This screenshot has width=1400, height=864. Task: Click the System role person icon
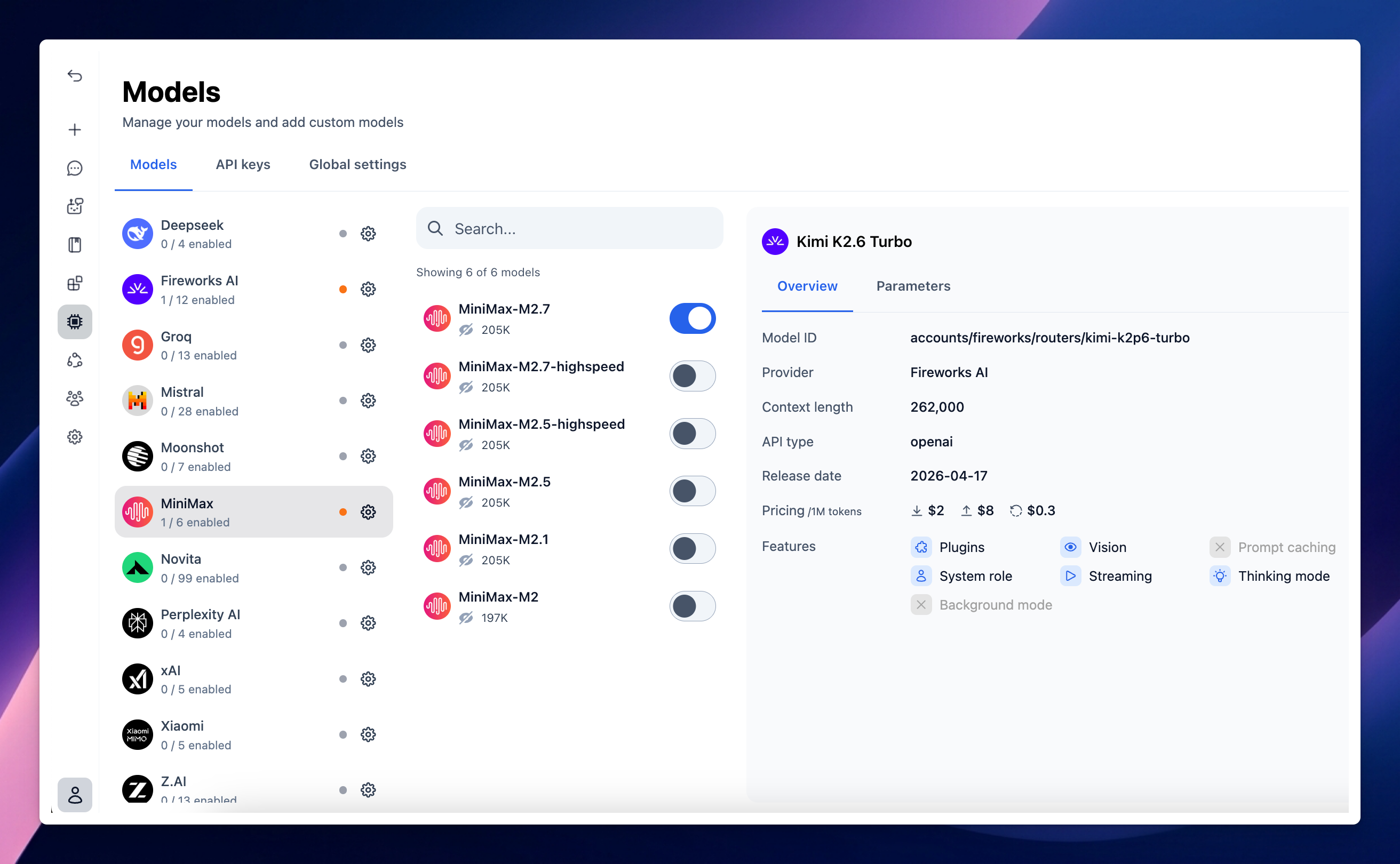(x=921, y=576)
